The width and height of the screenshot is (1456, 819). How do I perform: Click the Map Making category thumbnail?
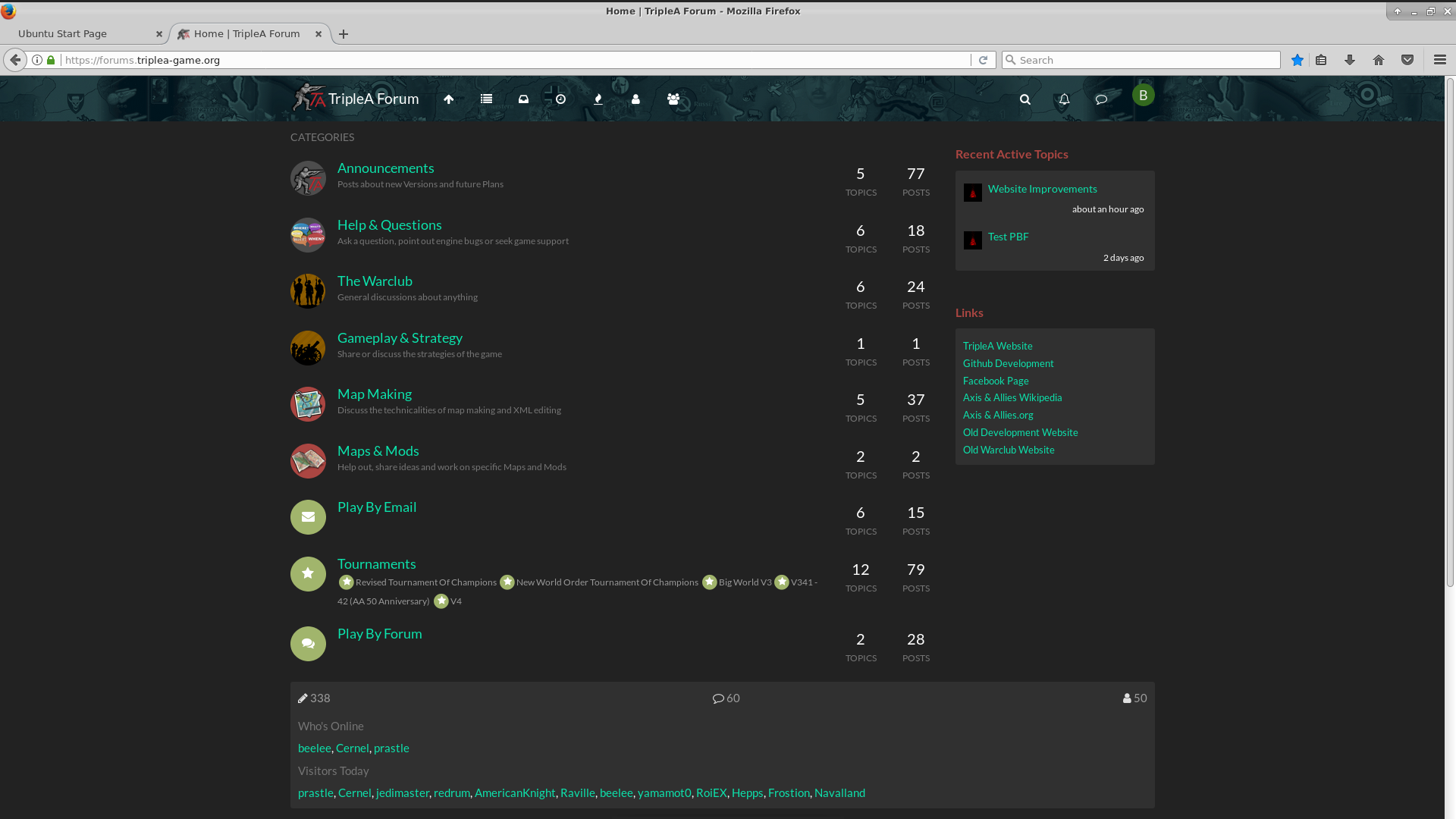tap(308, 404)
